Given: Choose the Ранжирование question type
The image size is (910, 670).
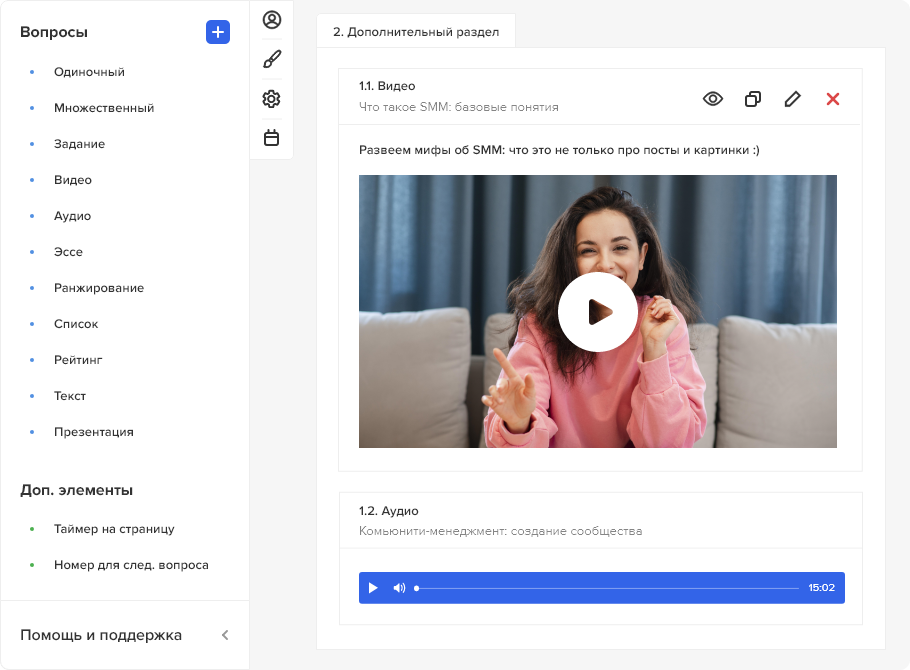Looking at the screenshot, I should click(x=99, y=288).
